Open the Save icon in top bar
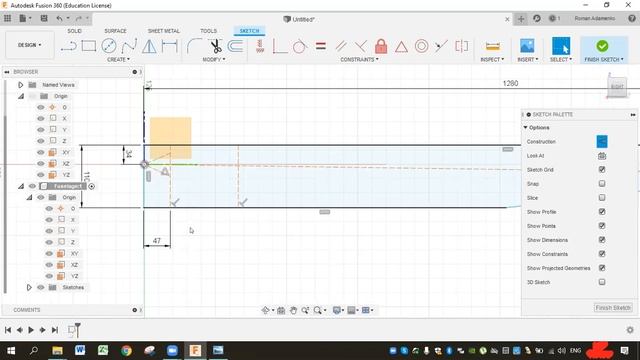640x360 pixels. [44, 18]
